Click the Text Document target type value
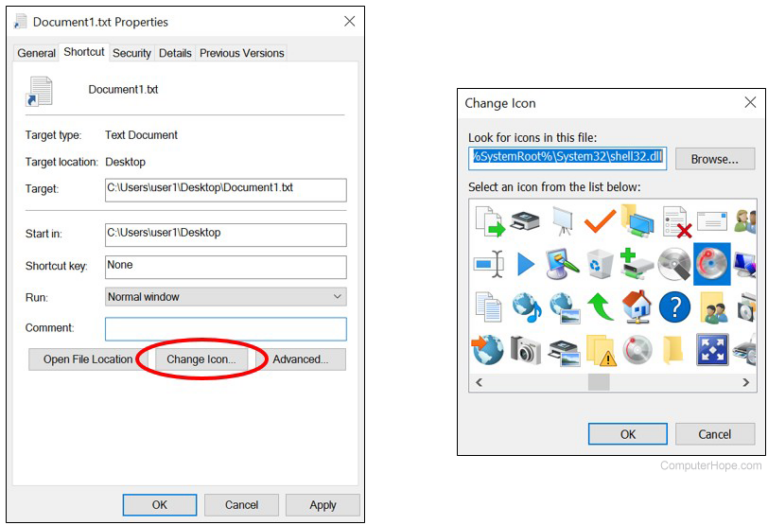The image size is (768, 525). (x=141, y=135)
